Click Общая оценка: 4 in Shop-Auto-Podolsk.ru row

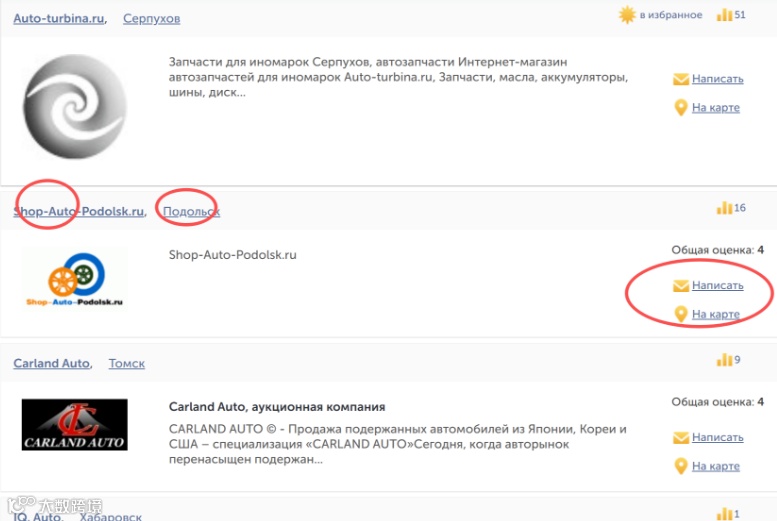[x=718, y=250]
